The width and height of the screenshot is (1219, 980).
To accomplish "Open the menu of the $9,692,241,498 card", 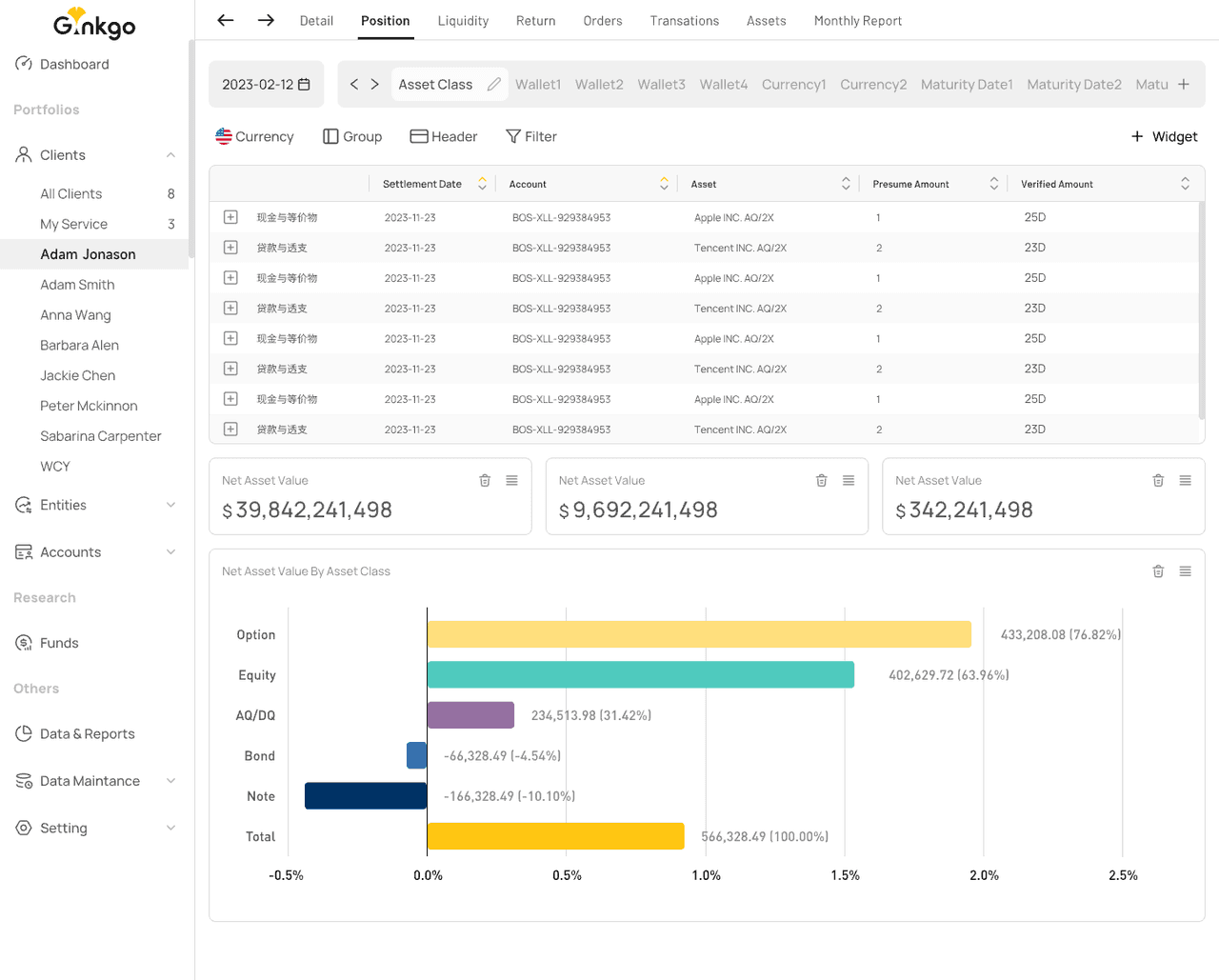I will click(849, 481).
